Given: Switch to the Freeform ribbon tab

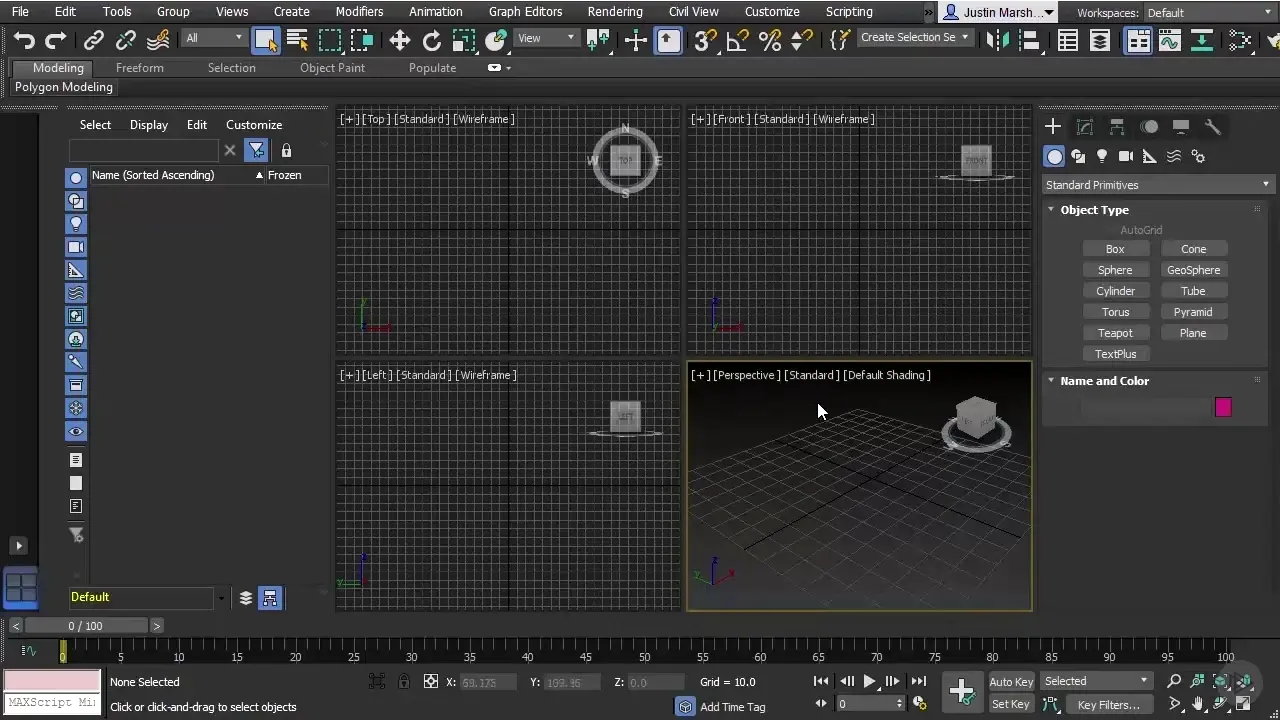Looking at the screenshot, I should (x=139, y=68).
